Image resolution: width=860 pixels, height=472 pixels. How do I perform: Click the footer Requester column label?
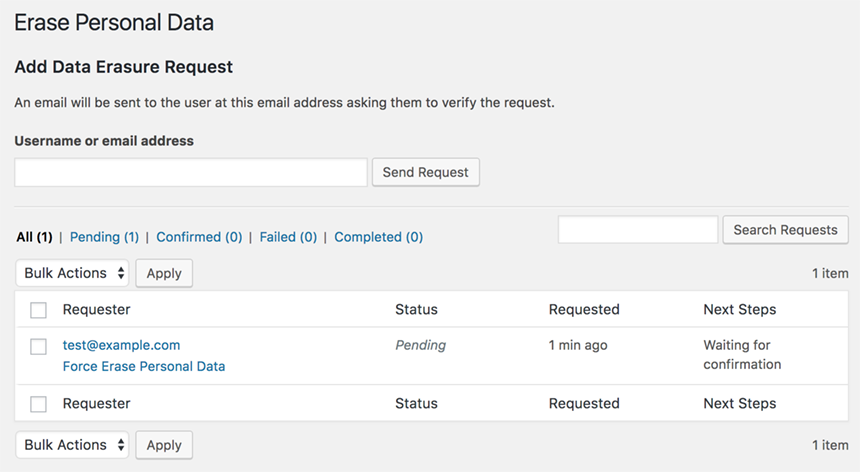(x=97, y=403)
